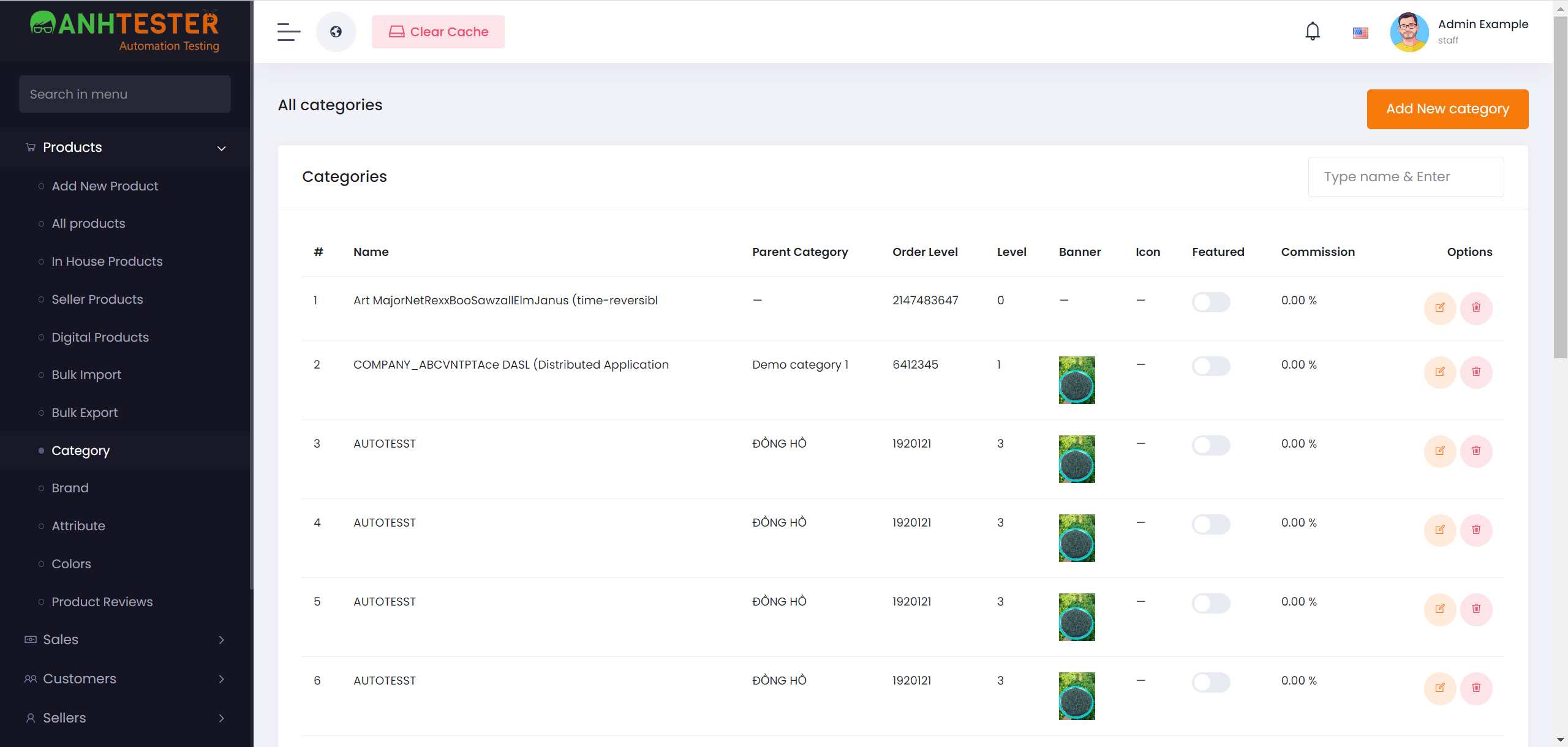
Task: Click the Products cart icon in sidebar
Action: click(31, 148)
